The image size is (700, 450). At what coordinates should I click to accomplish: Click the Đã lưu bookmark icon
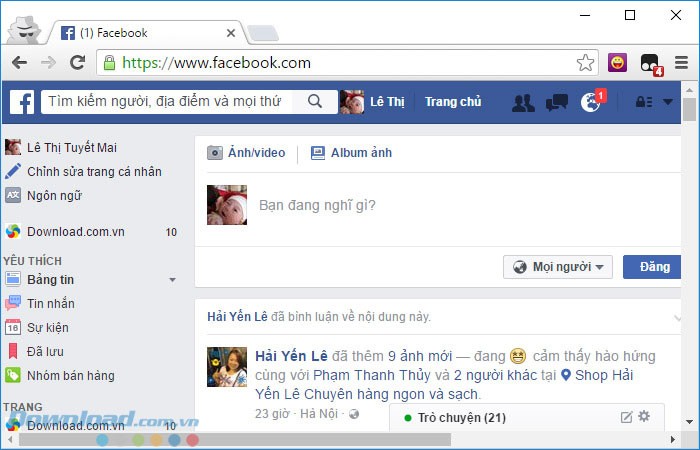(13, 351)
